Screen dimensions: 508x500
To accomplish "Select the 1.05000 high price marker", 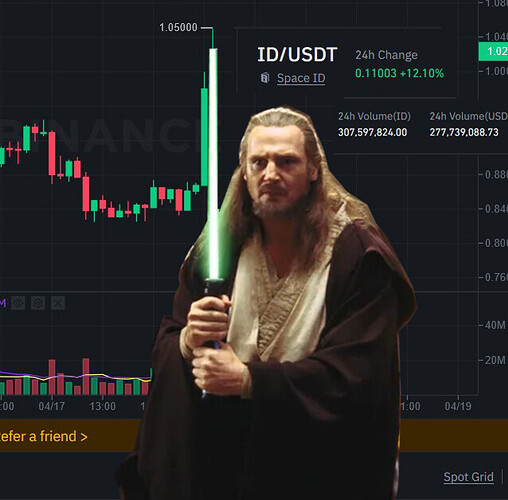I will pos(178,27).
